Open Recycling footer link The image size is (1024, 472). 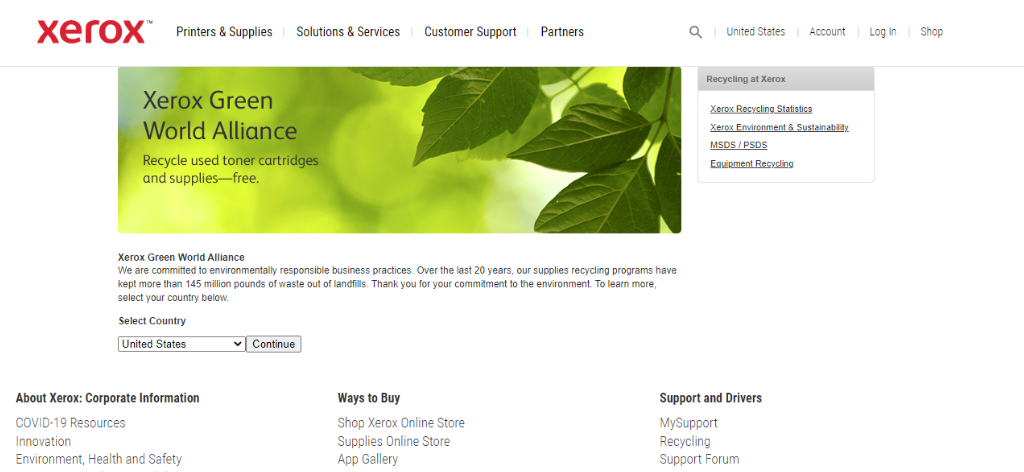pyautogui.click(x=685, y=441)
